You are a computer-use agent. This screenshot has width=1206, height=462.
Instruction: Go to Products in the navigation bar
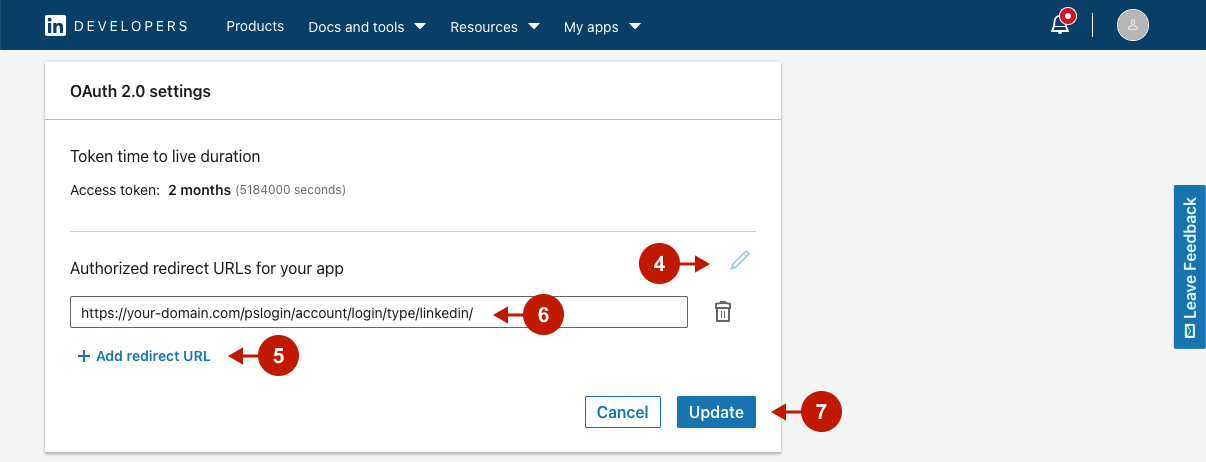(x=255, y=26)
